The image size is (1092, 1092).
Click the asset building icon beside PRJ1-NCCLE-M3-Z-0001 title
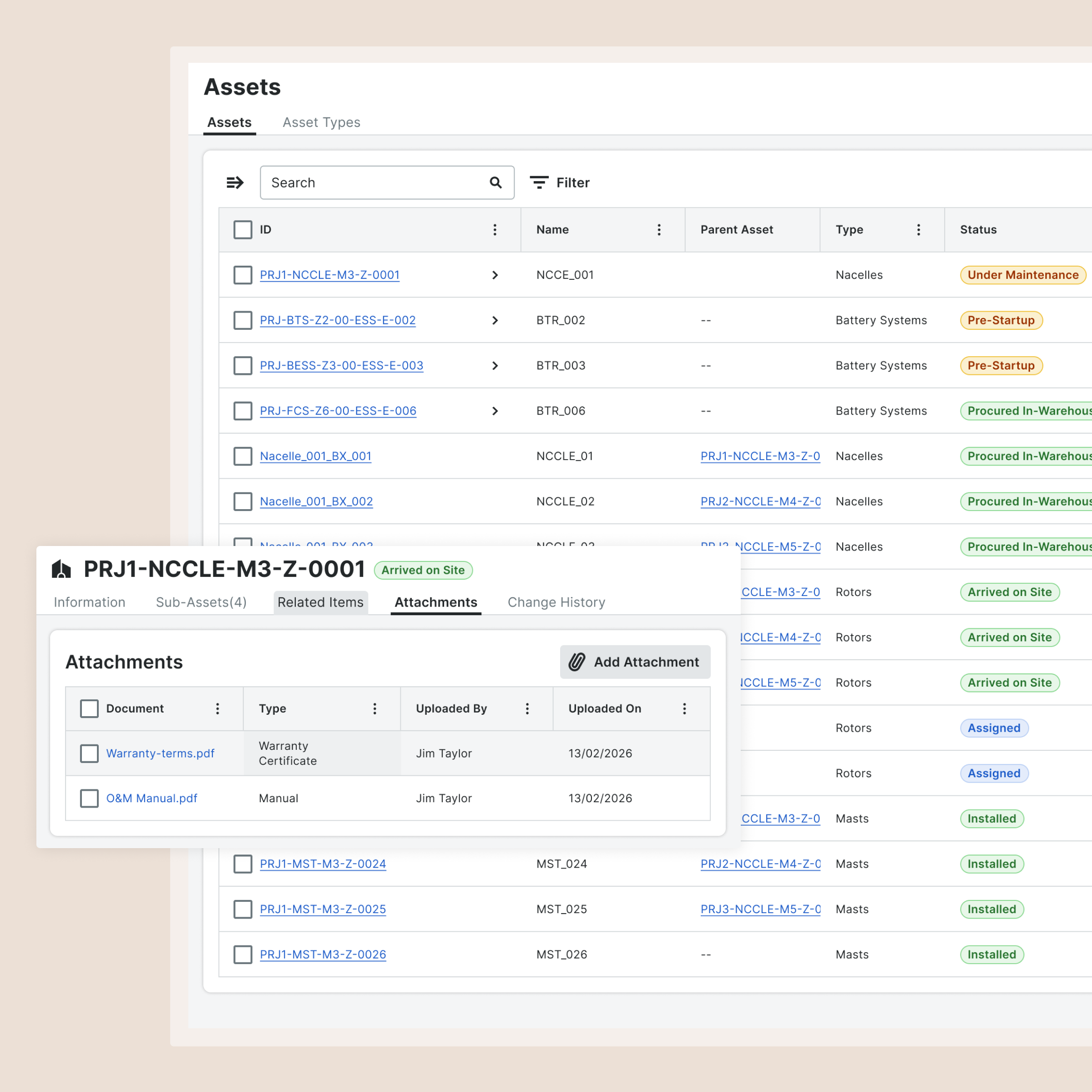61,569
